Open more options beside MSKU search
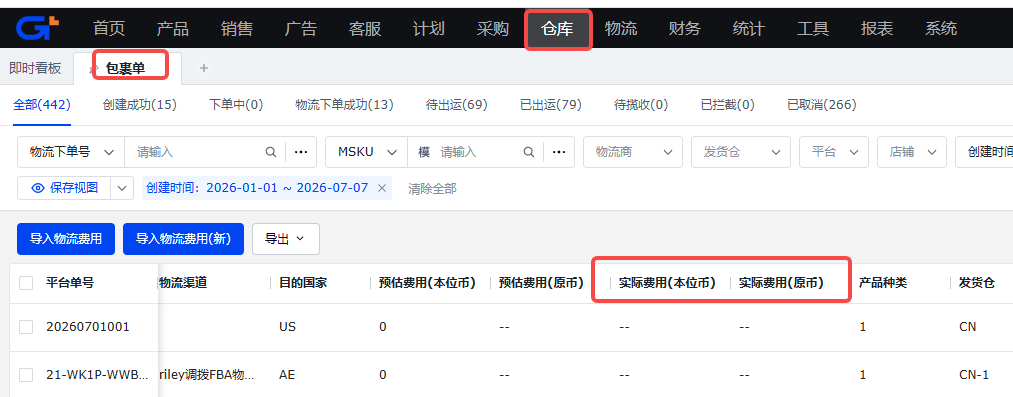The width and height of the screenshot is (1013, 397). (559, 152)
